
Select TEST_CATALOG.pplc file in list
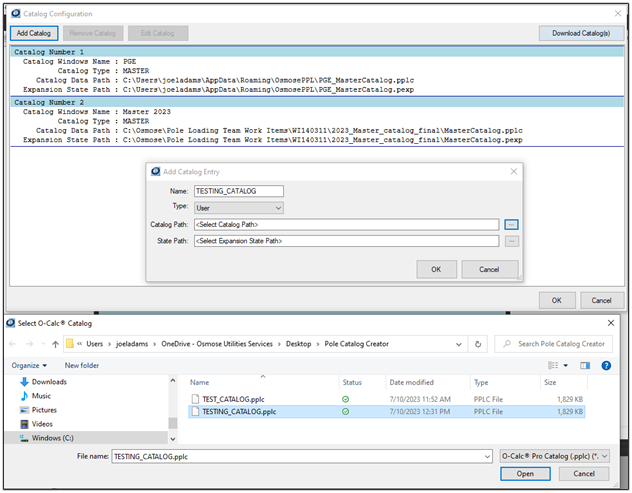point(225,398)
